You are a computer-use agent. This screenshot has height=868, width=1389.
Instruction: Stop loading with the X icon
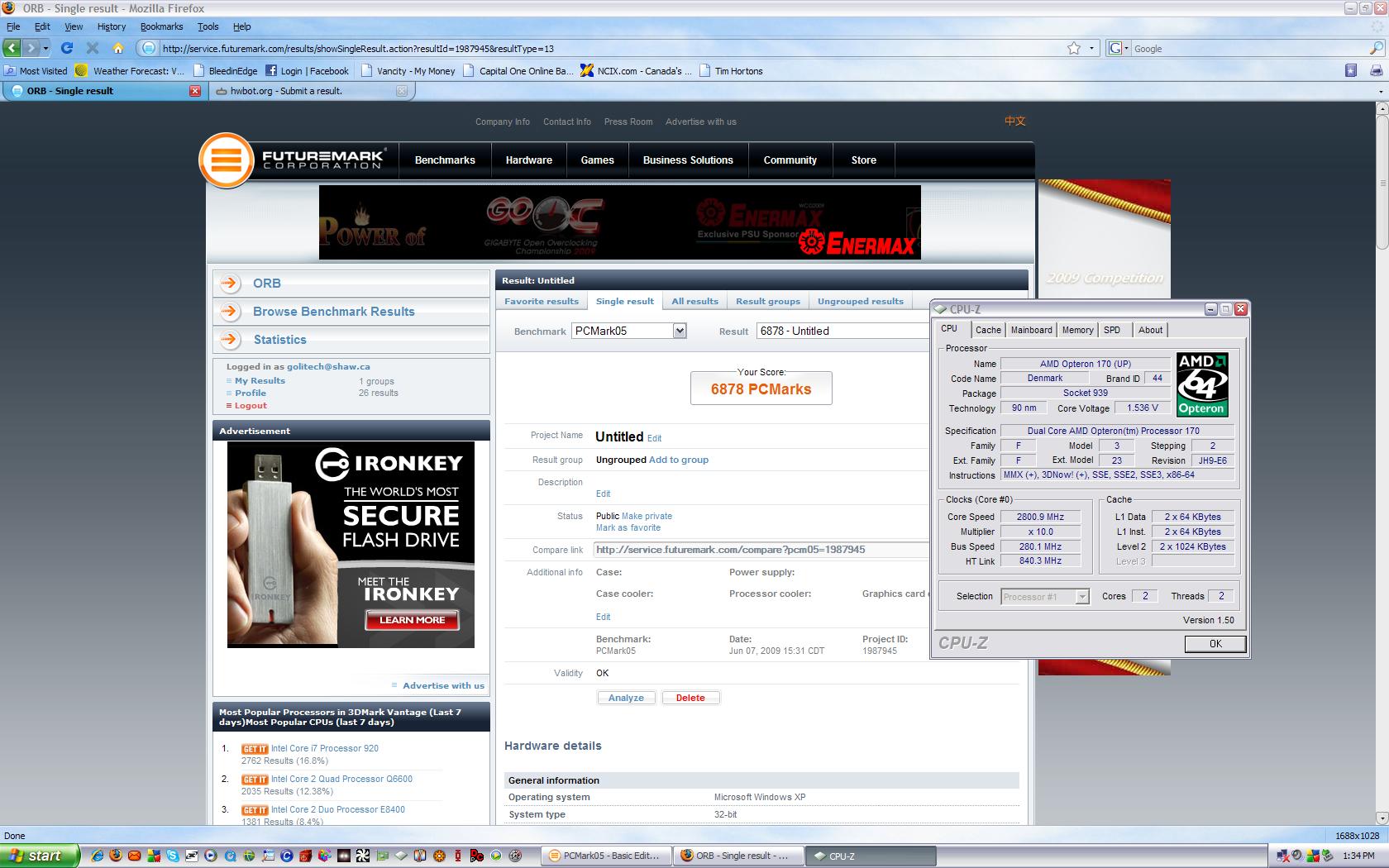click(93, 48)
